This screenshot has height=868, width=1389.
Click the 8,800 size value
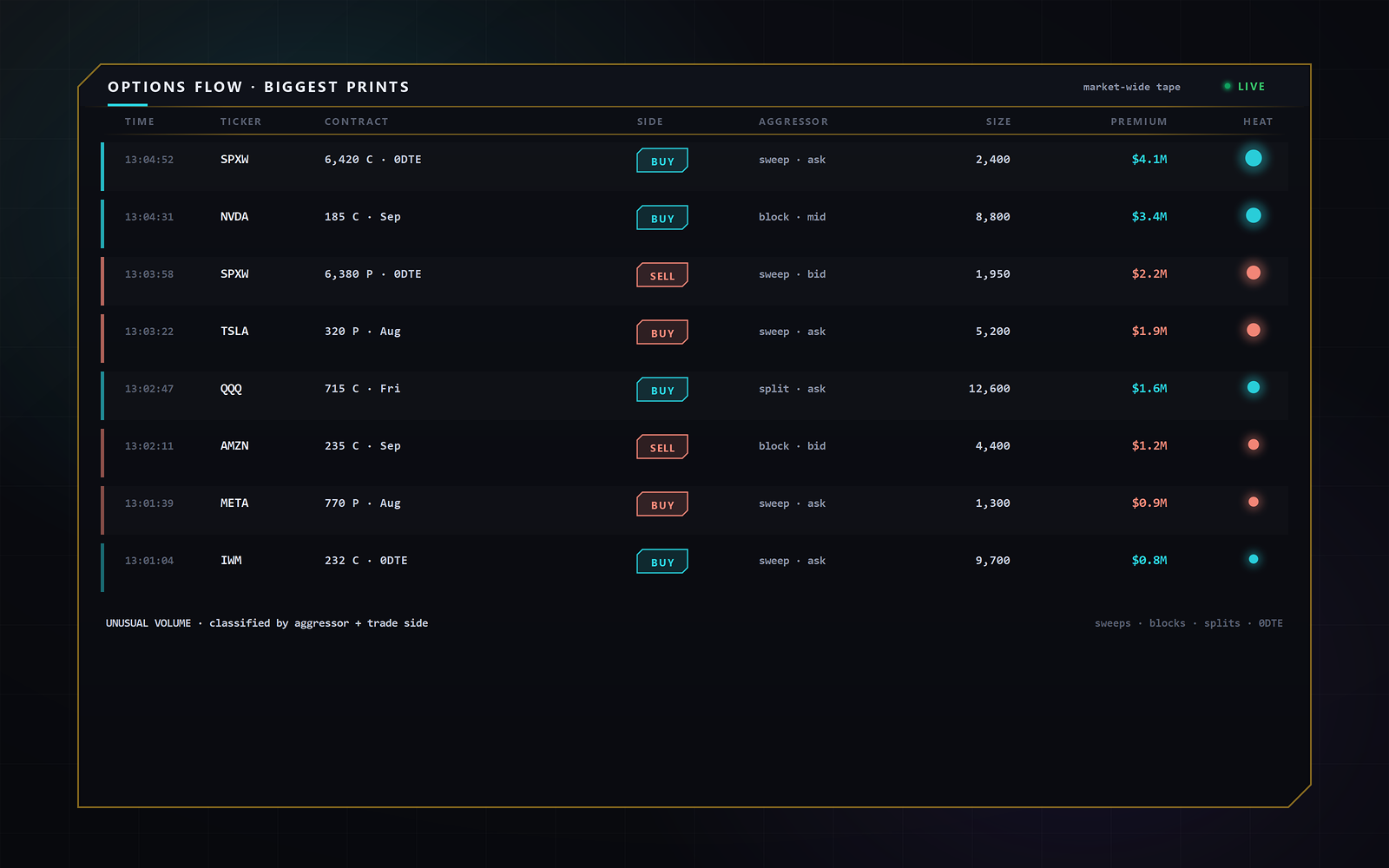click(993, 217)
